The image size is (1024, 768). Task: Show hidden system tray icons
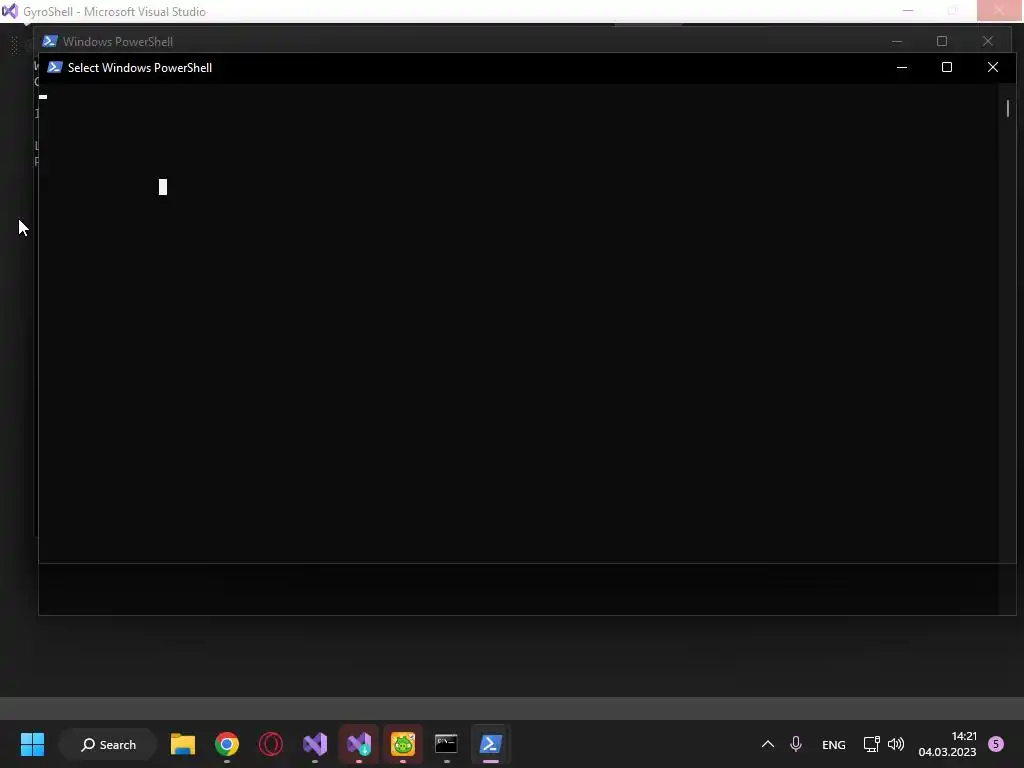[x=768, y=744]
